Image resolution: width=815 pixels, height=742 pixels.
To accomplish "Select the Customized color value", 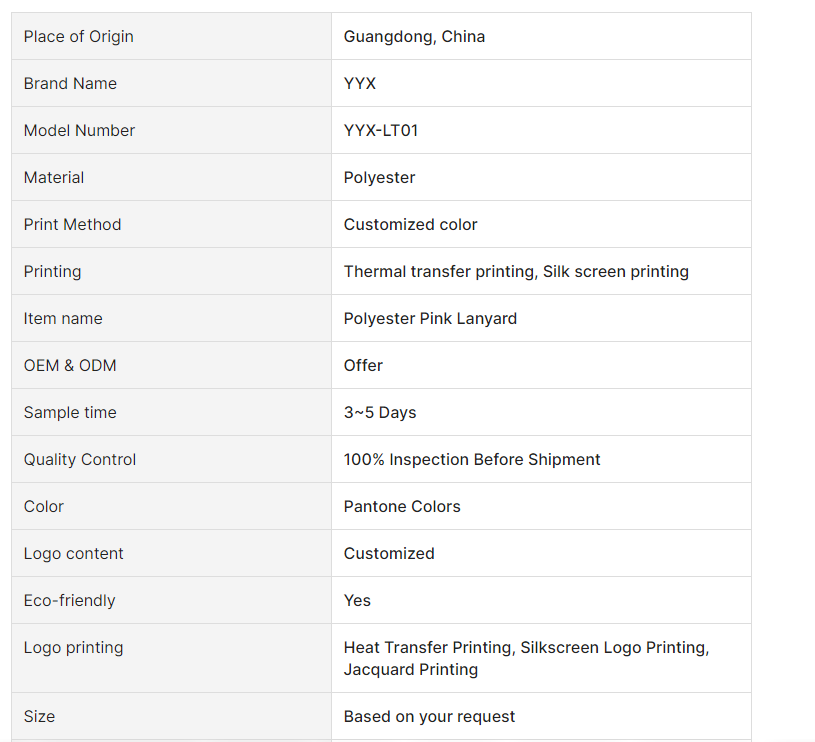I will pyautogui.click(x=410, y=225).
